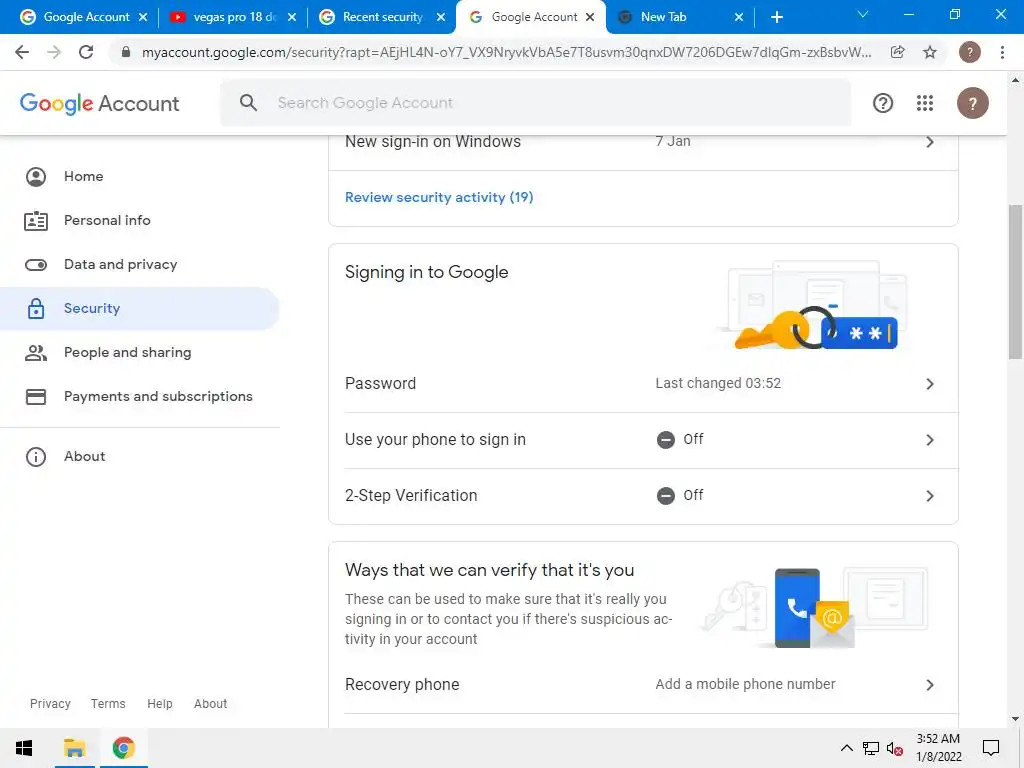Bookmark this page with the star icon

click(930, 52)
